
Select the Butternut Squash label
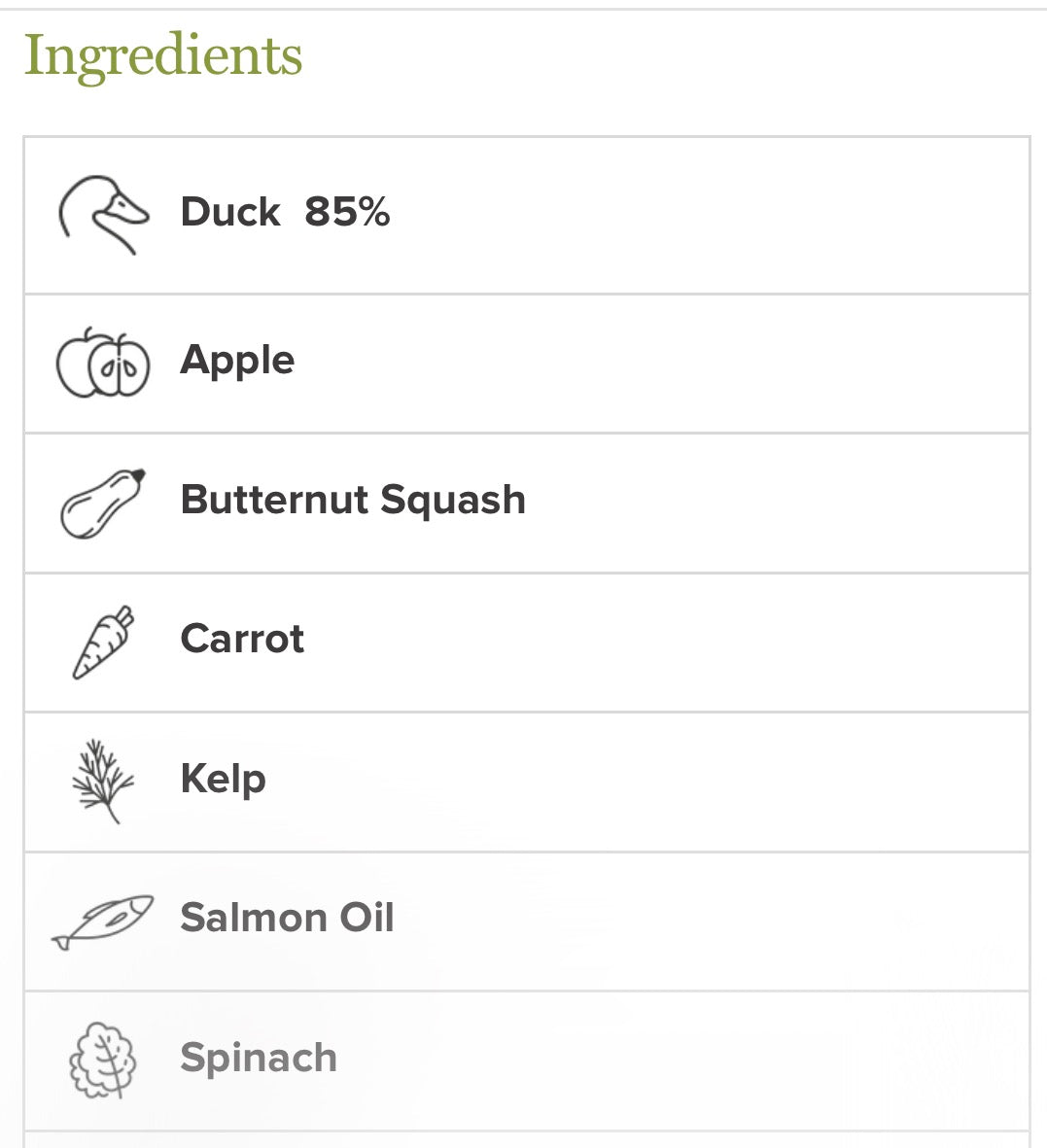[x=353, y=500]
